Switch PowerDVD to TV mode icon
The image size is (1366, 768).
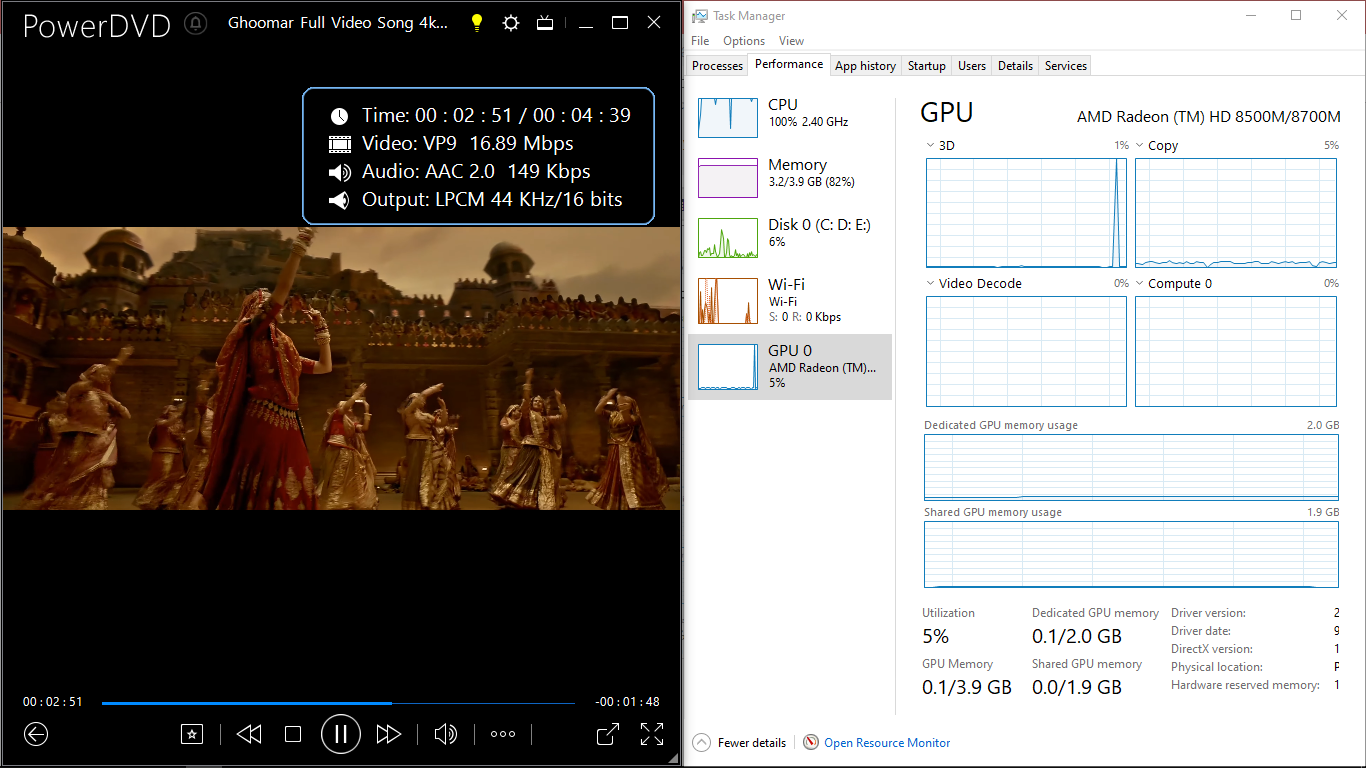point(545,23)
